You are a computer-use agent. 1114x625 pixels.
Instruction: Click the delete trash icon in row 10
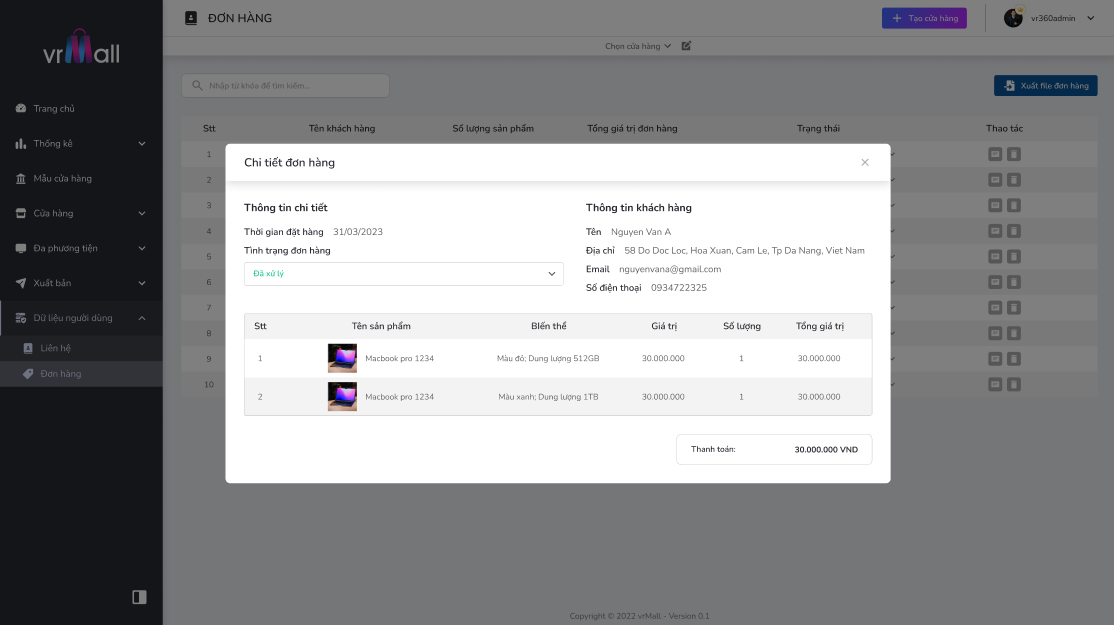pyautogui.click(x=1014, y=384)
